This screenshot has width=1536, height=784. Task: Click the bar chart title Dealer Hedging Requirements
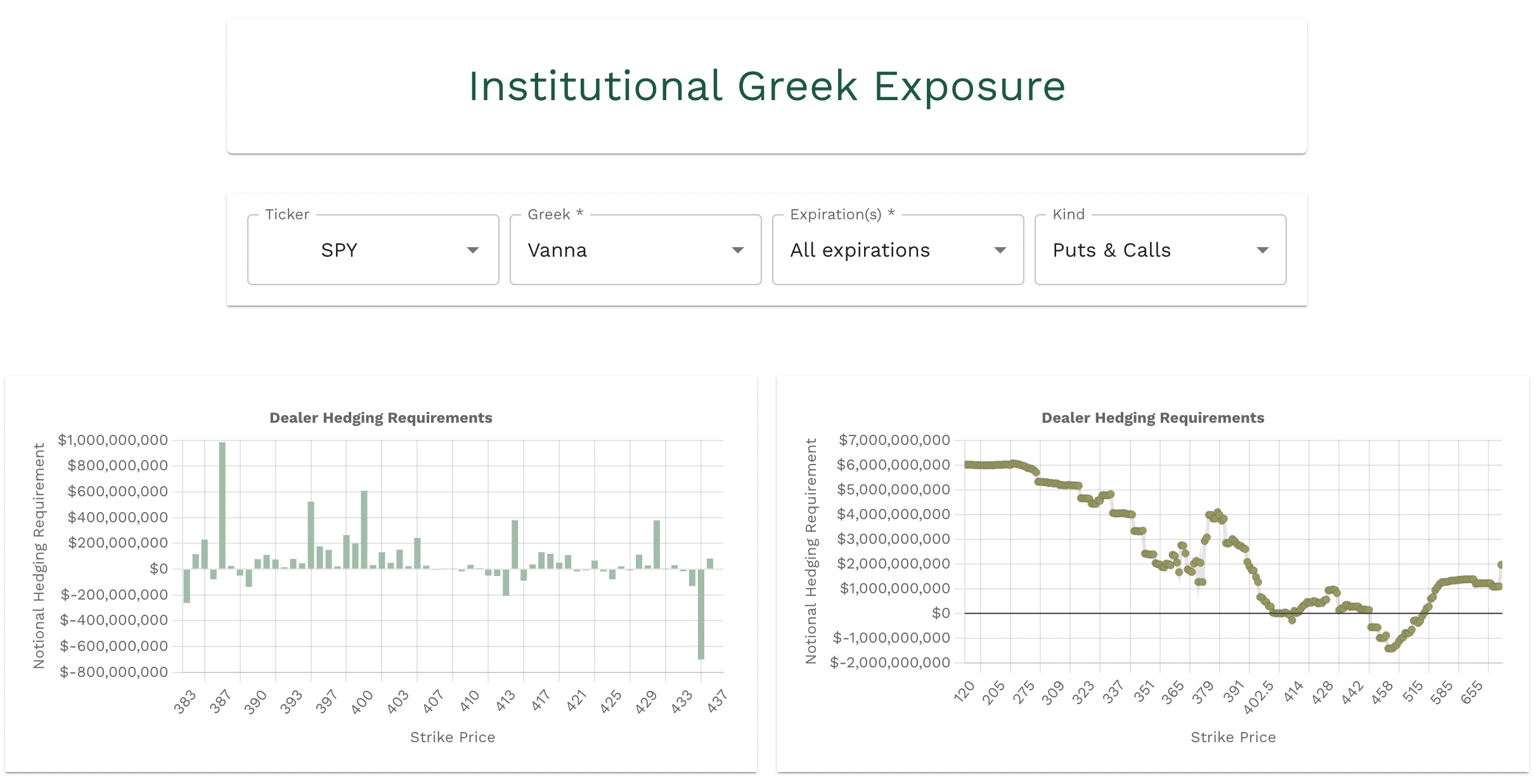point(380,418)
